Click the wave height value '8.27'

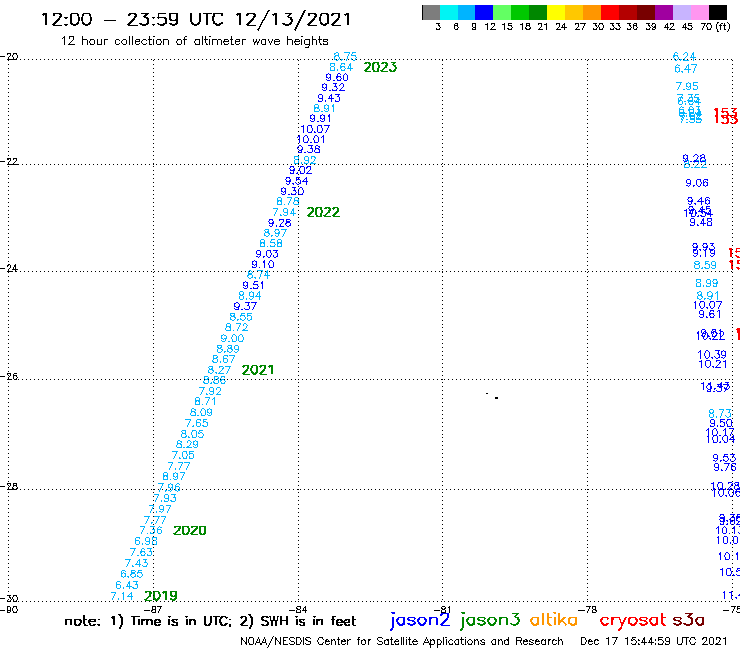219,370
